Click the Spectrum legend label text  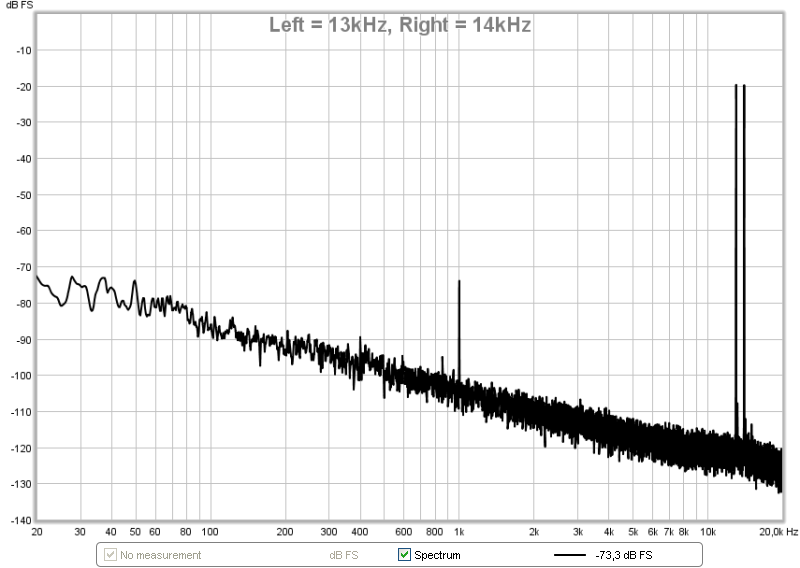pyautogui.click(x=437, y=555)
